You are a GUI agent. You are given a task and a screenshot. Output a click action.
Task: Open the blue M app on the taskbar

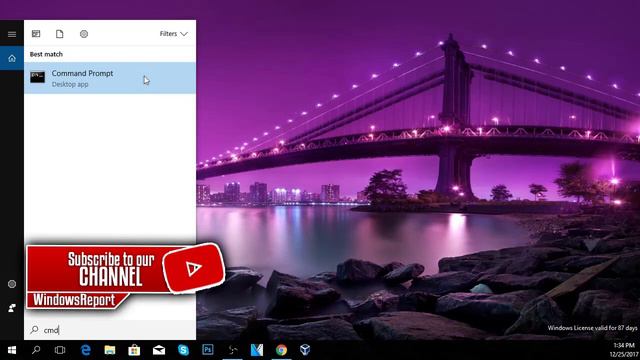[257, 350]
